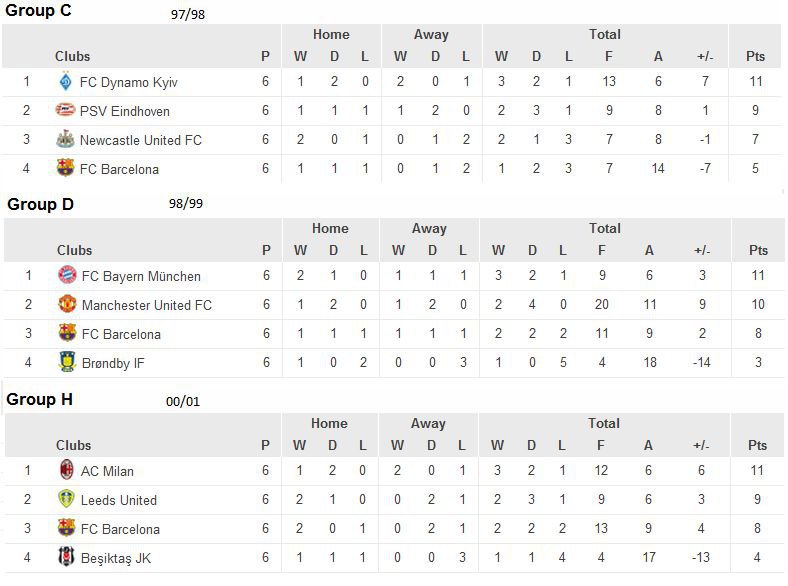Click the Newcastle United FC crest
The image size is (788, 586).
pyautogui.click(x=65, y=139)
